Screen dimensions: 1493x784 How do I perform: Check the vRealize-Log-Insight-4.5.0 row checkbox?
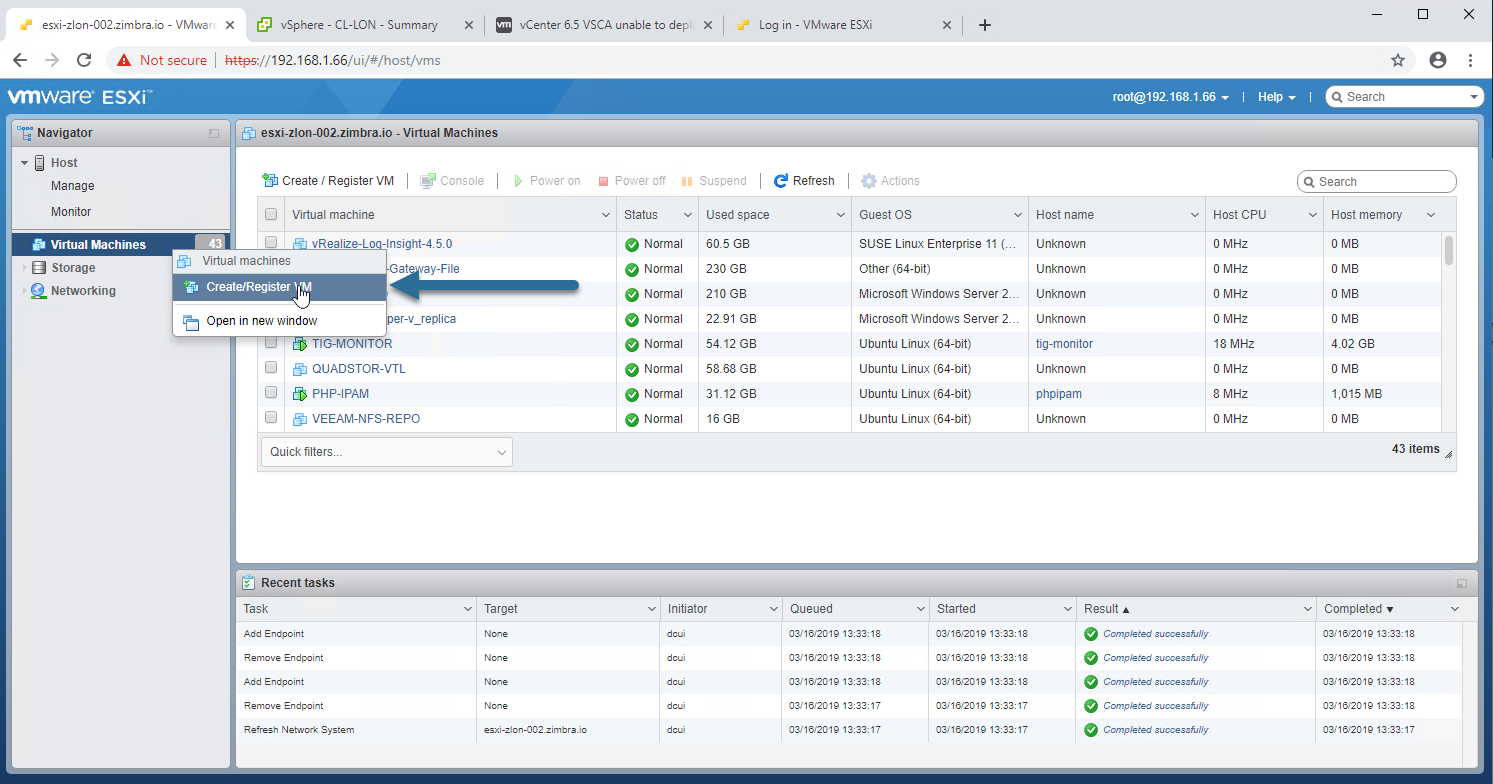pos(271,242)
